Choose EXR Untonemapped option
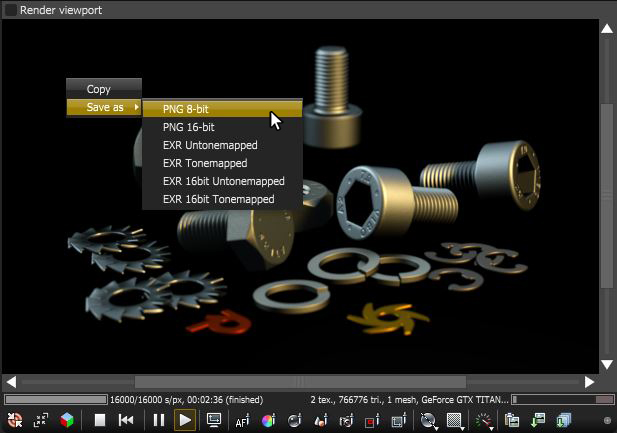Viewport: 617px width, 433px height. point(222,145)
